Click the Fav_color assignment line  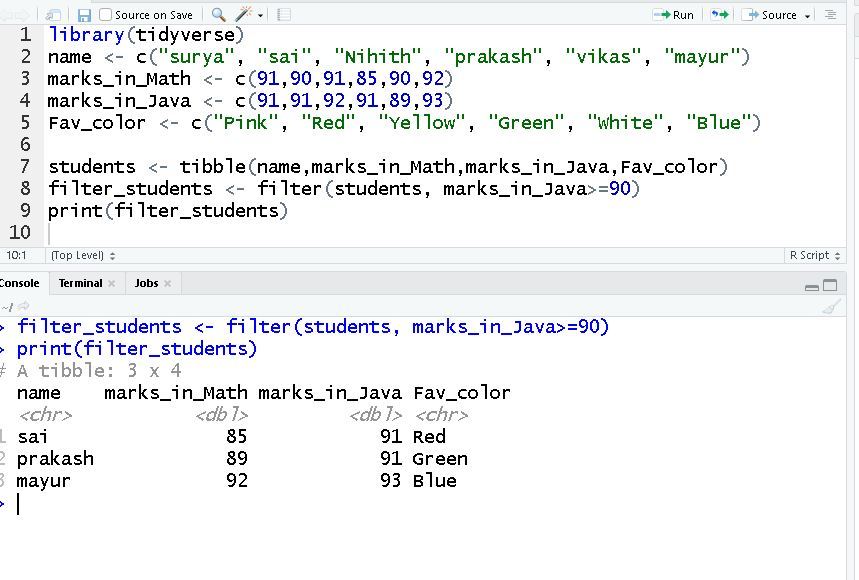click(x=404, y=123)
